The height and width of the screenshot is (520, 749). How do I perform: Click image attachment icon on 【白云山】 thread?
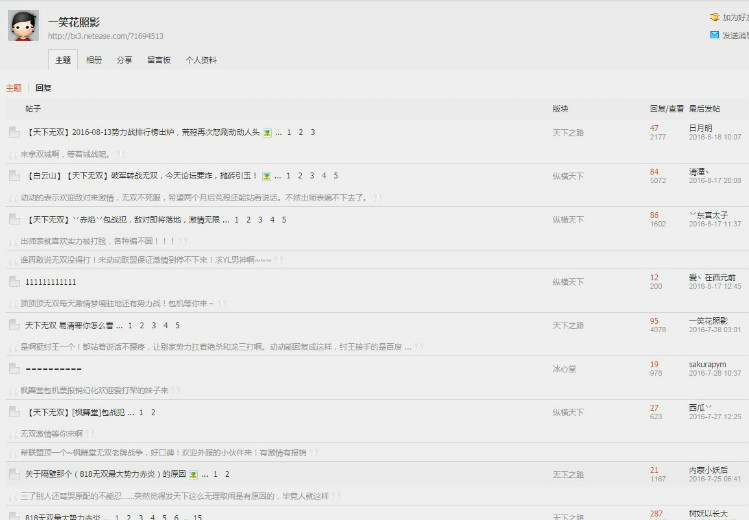pos(267,176)
